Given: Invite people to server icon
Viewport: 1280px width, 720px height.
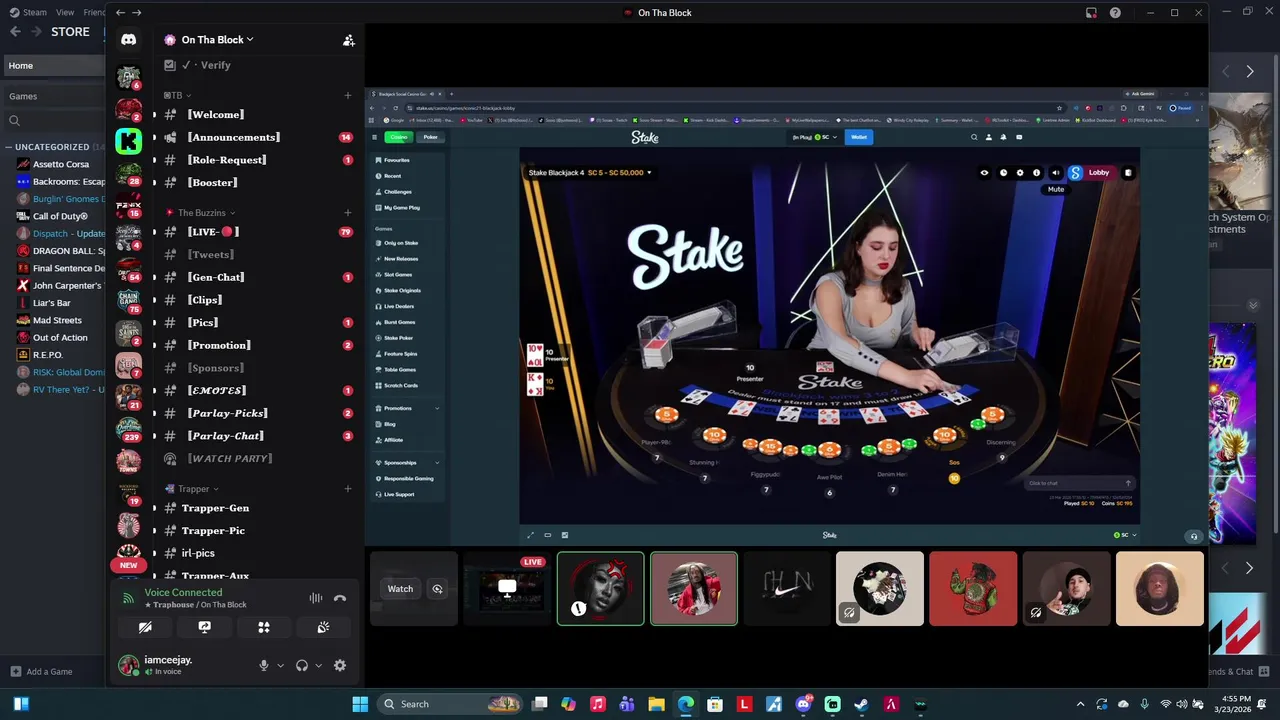Looking at the screenshot, I should point(348,40).
